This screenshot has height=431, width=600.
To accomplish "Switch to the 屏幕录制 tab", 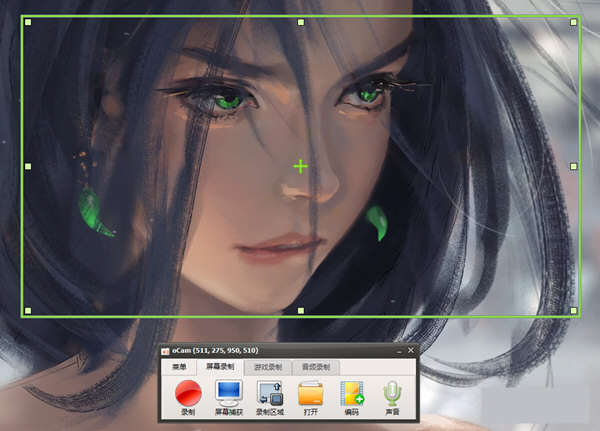I will tap(220, 367).
